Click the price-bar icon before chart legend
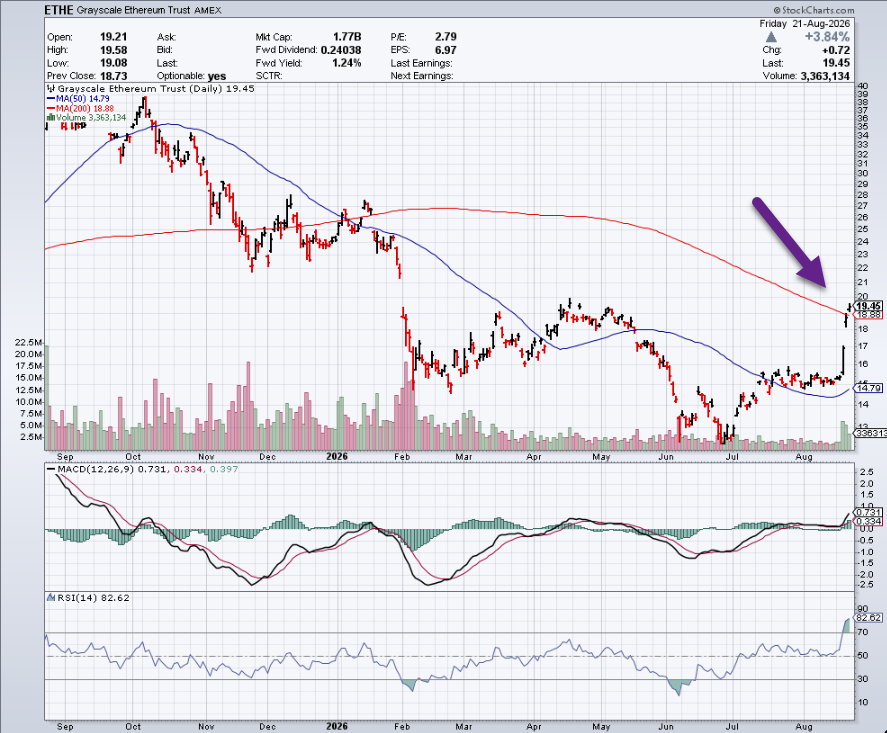The height and width of the screenshot is (733, 887). pos(50,89)
